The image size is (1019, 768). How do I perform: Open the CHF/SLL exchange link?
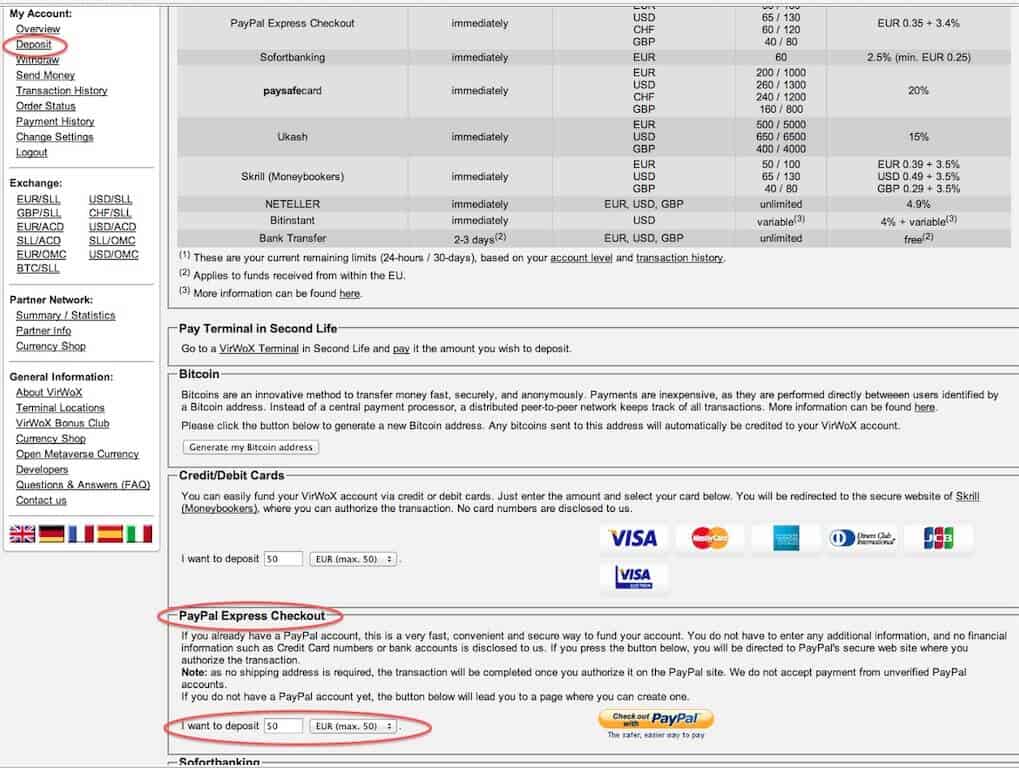coord(110,213)
